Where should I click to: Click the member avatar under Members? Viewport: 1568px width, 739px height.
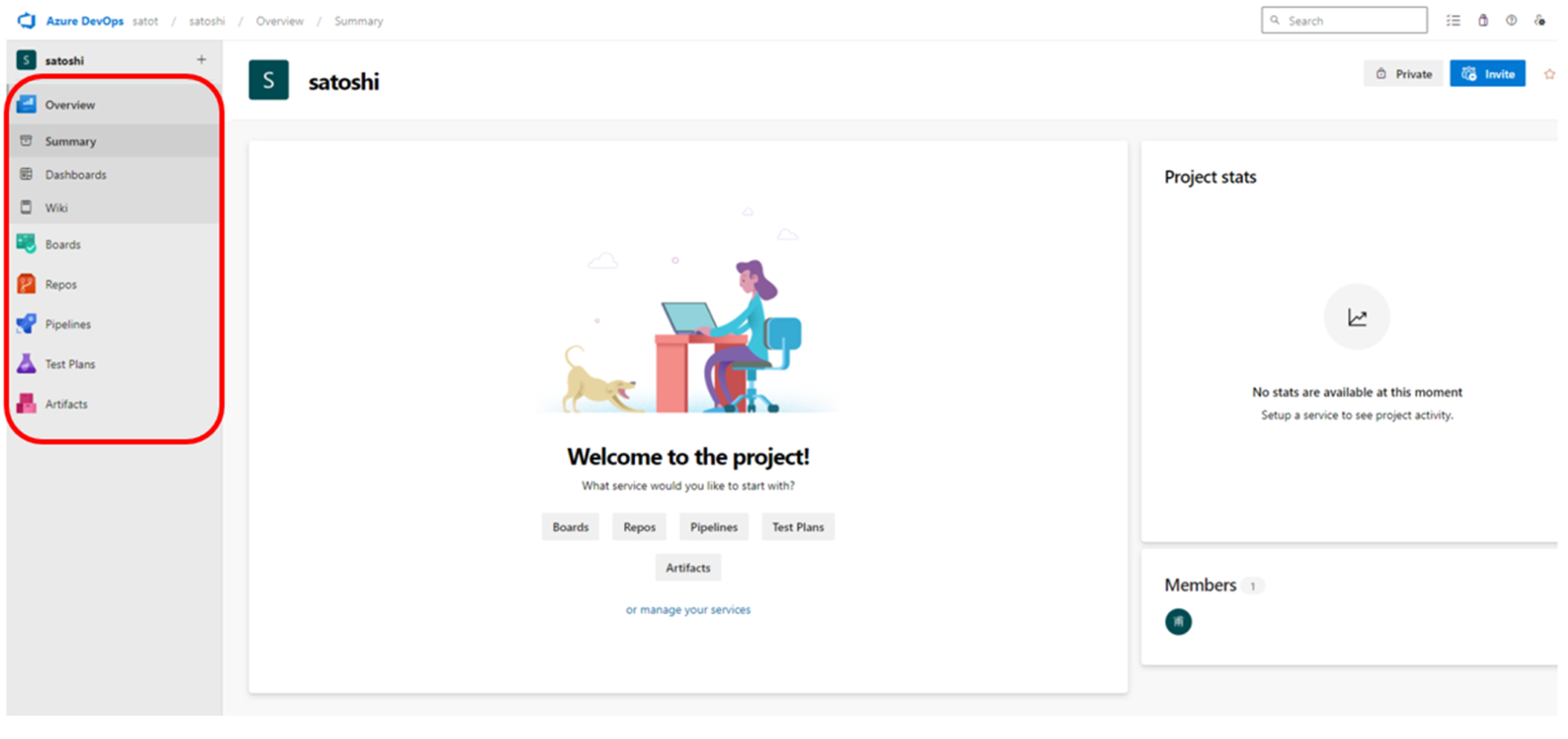click(1178, 621)
